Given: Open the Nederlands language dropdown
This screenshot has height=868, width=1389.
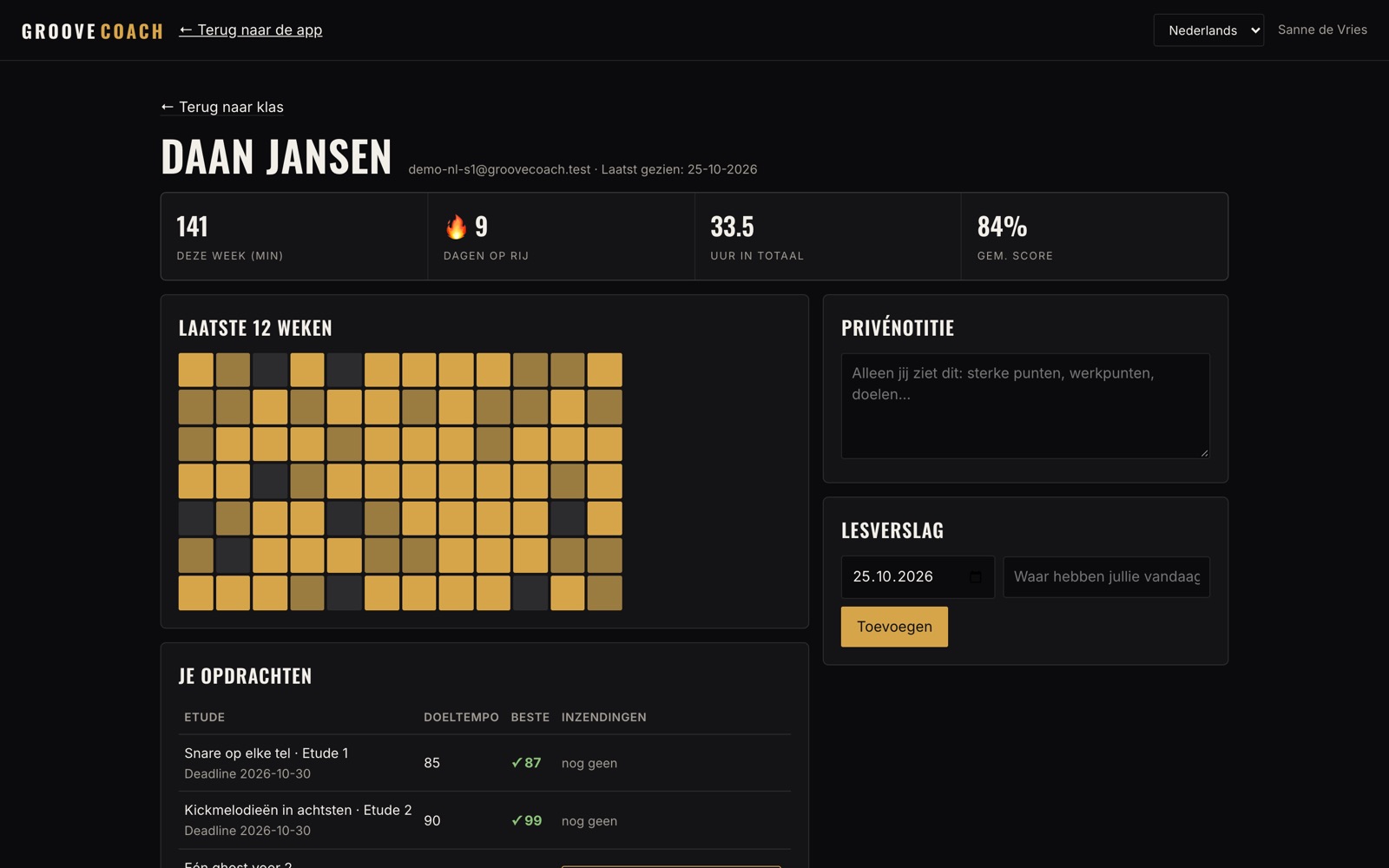Looking at the screenshot, I should pyautogui.click(x=1208, y=30).
